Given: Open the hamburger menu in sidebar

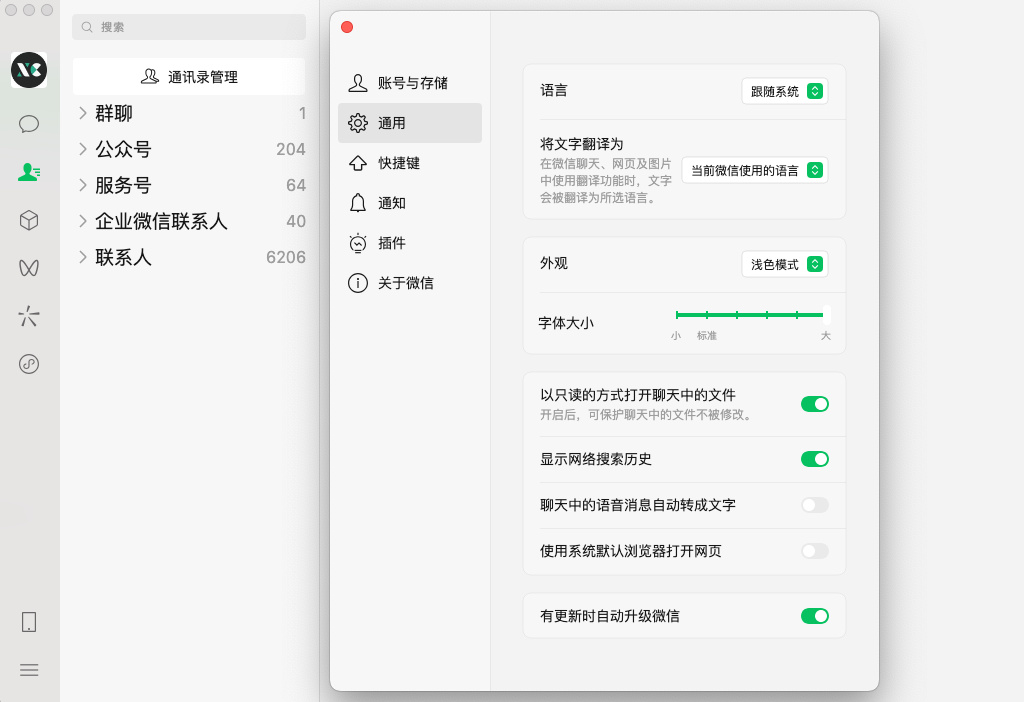Looking at the screenshot, I should 29,670.
